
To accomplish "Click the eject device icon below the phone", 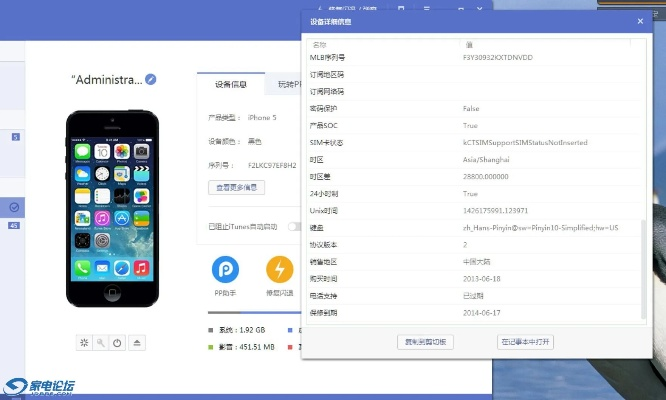I will (x=137, y=343).
